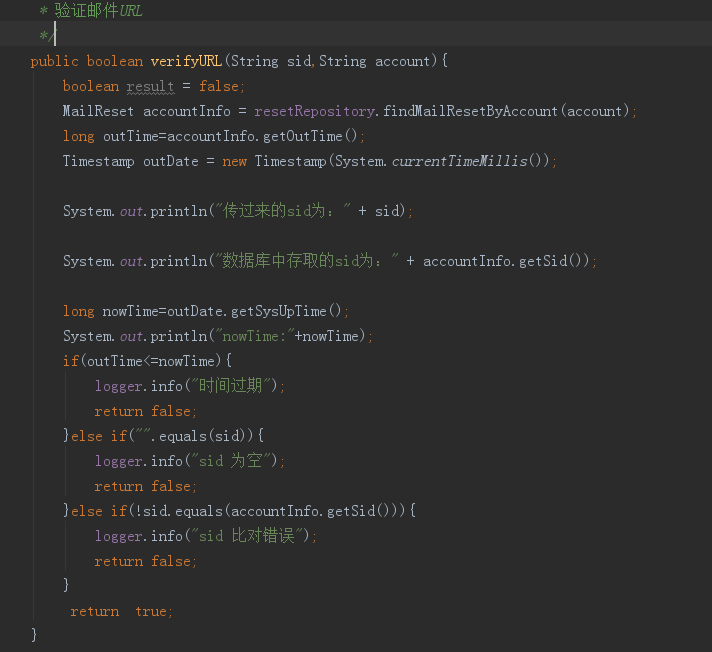Click the outTime<=nowTime condition
Screen dimensions: 712x652
click(x=151, y=361)
